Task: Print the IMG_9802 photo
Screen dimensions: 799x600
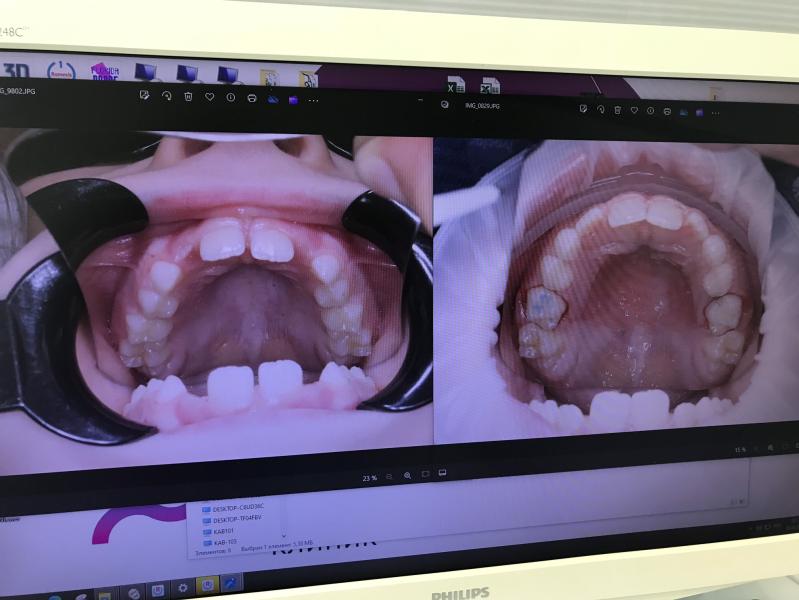Action: coord(252,98)
